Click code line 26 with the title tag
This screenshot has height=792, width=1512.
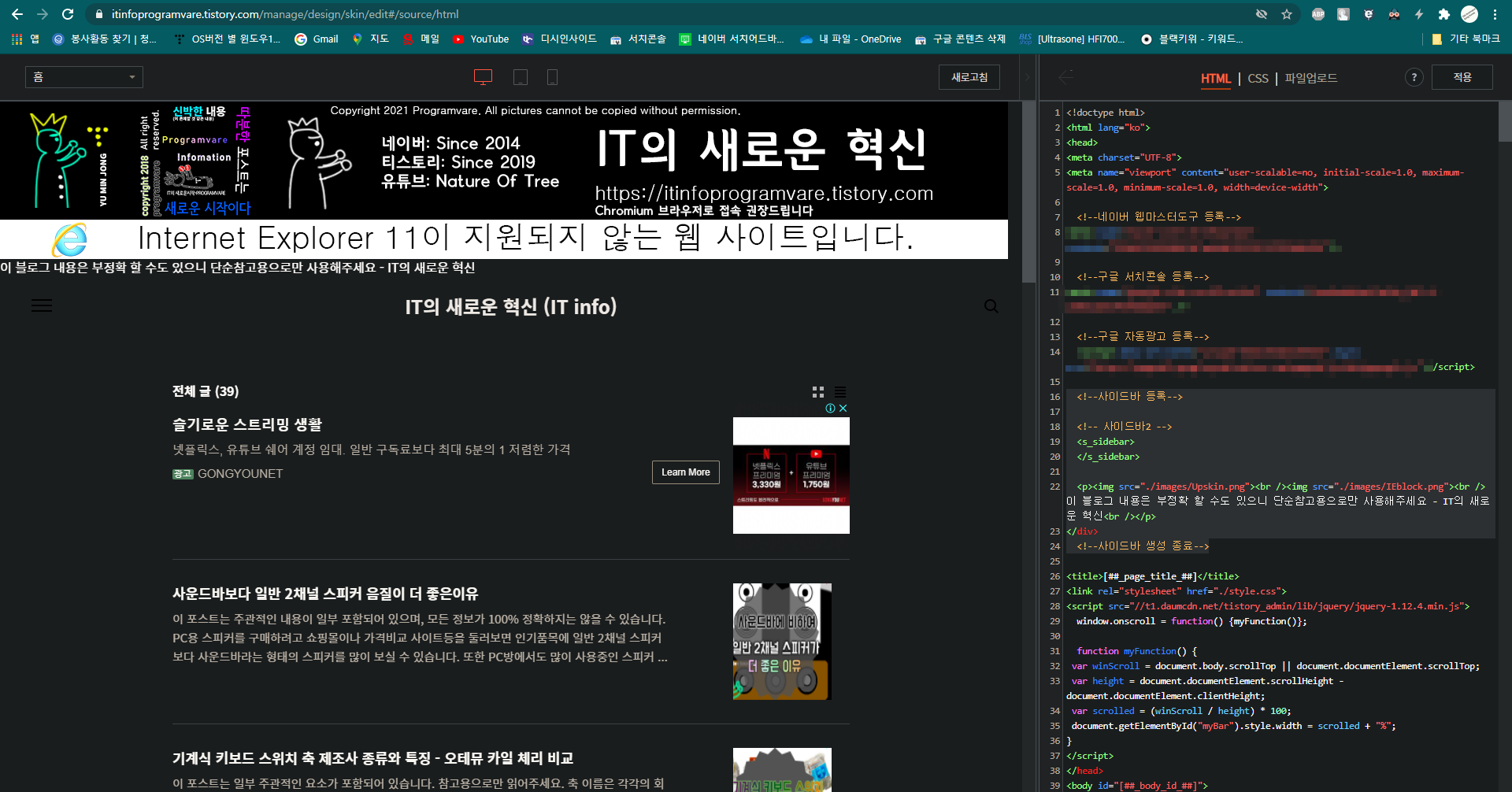1152,576
